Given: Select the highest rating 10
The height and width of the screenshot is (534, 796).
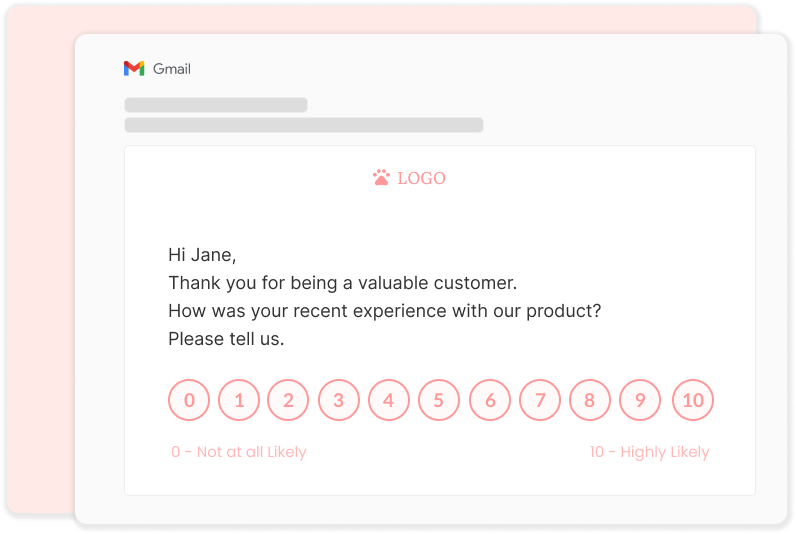Looking at the screenshot, I should 693,400.
